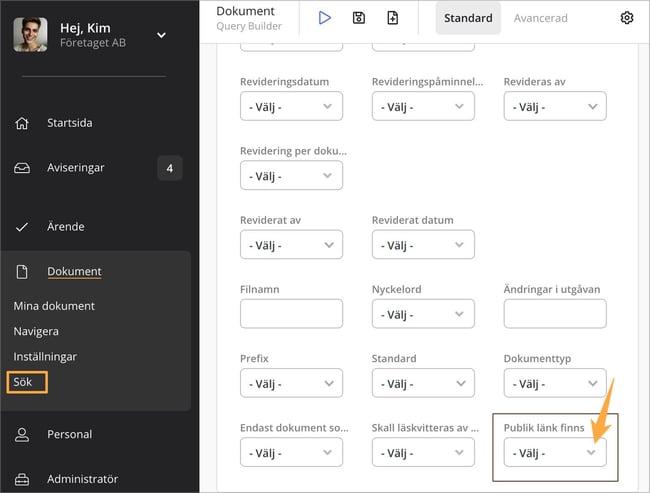Expand the Revideringsdatum dropdown

pos(291,106)
